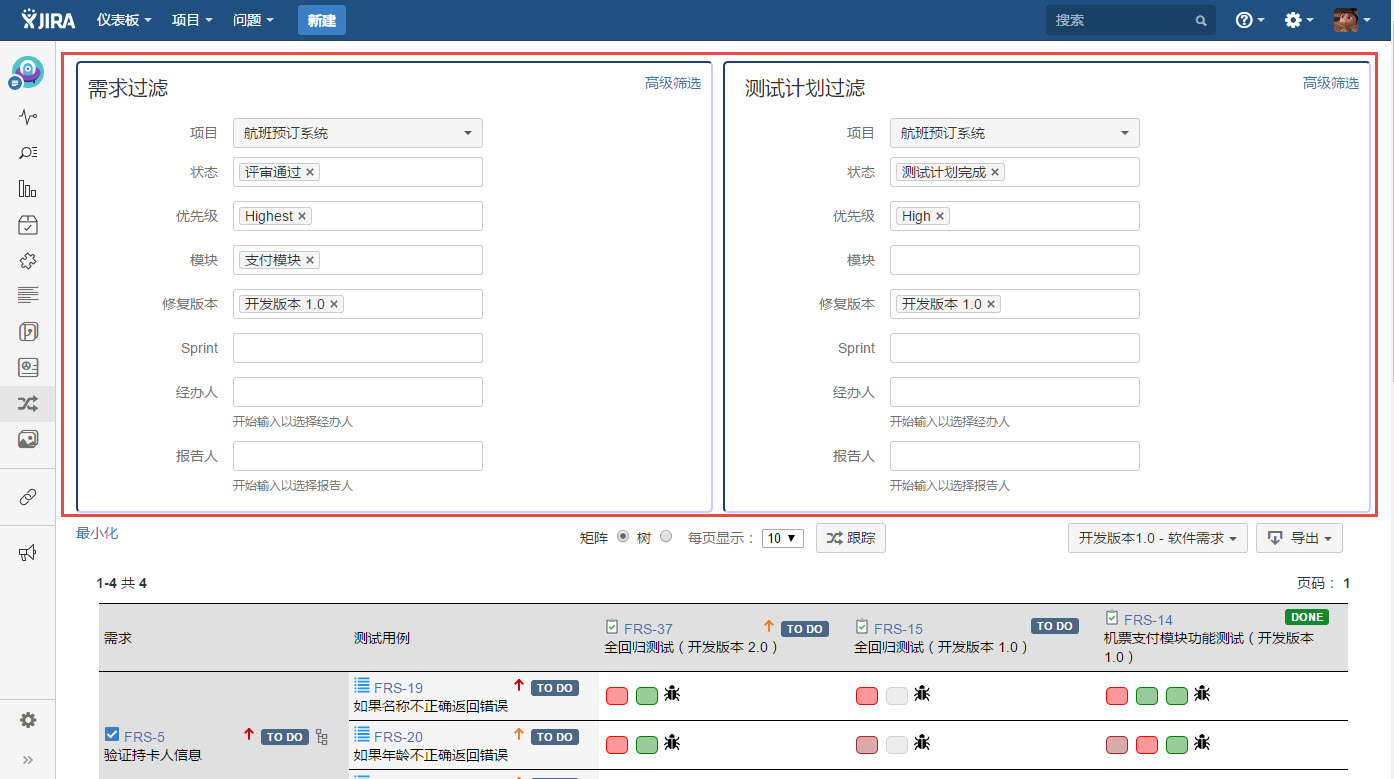
Task: Open 开发版本1.0 - 软件需求 dropdown
Action: [x=1158, y=538]
